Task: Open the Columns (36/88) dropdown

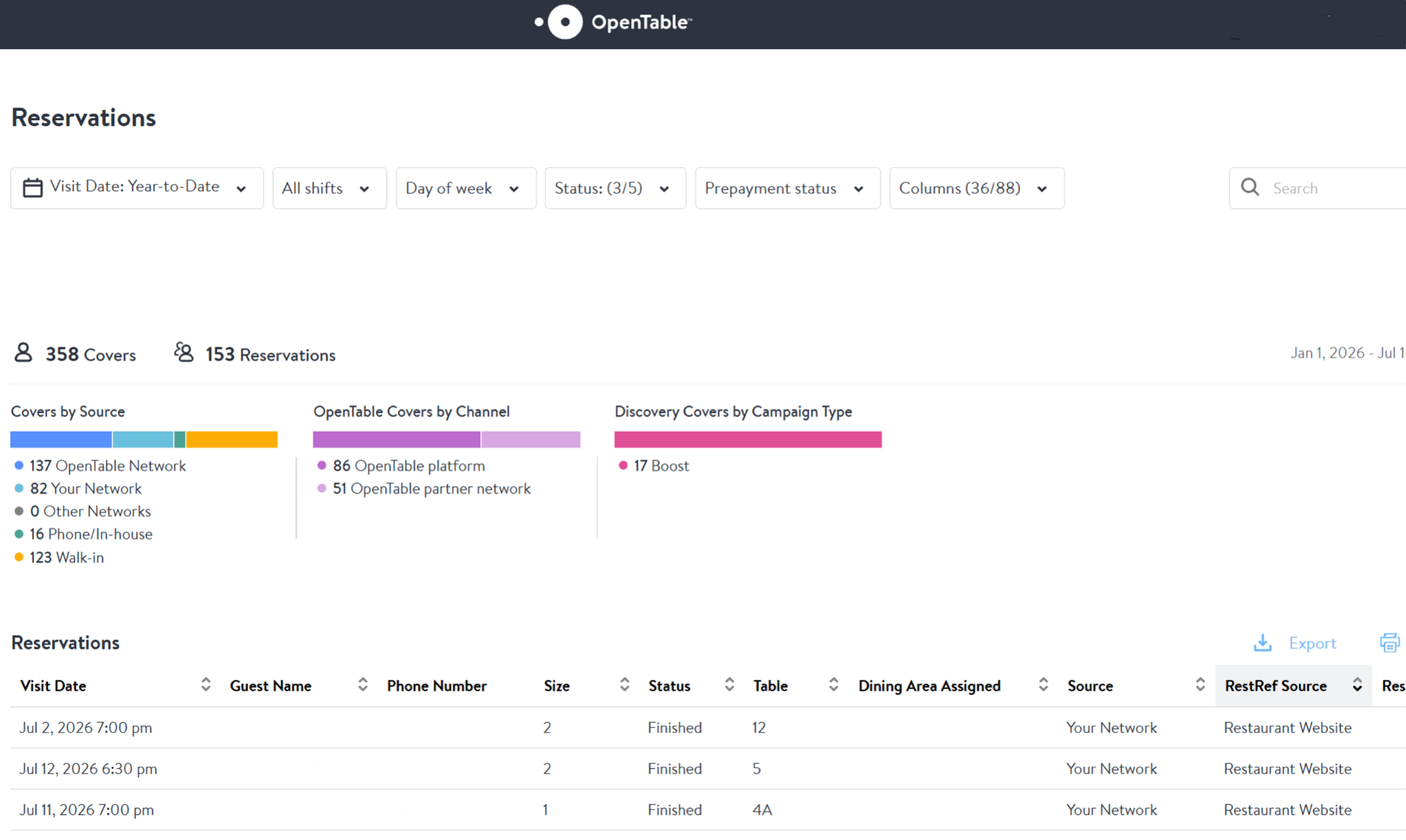Action: point(977,188)
